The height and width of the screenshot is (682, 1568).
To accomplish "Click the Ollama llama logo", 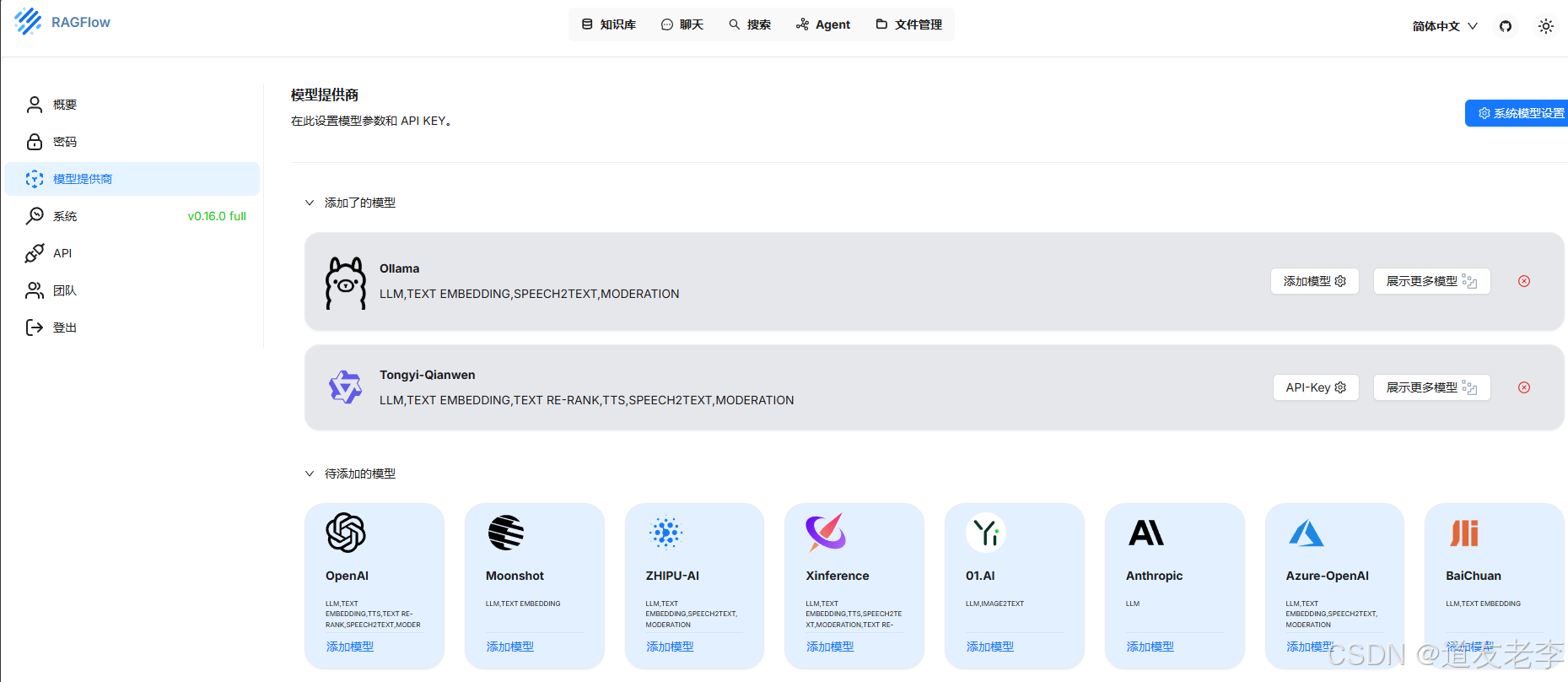I will [x=346, y=283].
